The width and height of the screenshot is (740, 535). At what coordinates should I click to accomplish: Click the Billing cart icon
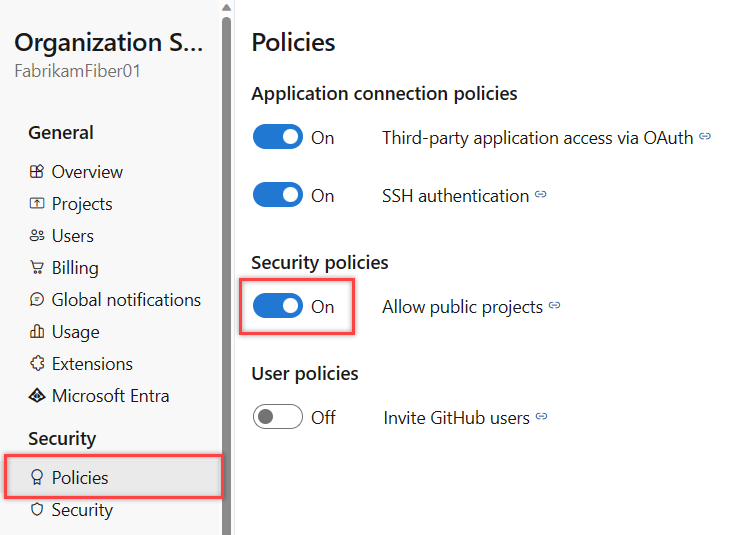(x=37, y=268)
